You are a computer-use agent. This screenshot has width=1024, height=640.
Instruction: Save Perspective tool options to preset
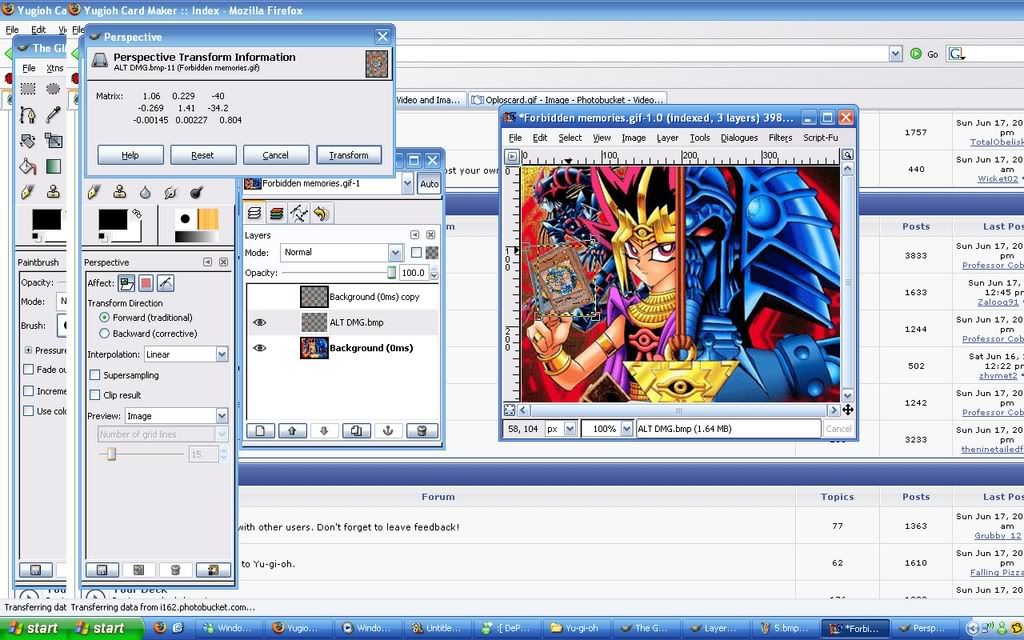[x=103, y=569]
